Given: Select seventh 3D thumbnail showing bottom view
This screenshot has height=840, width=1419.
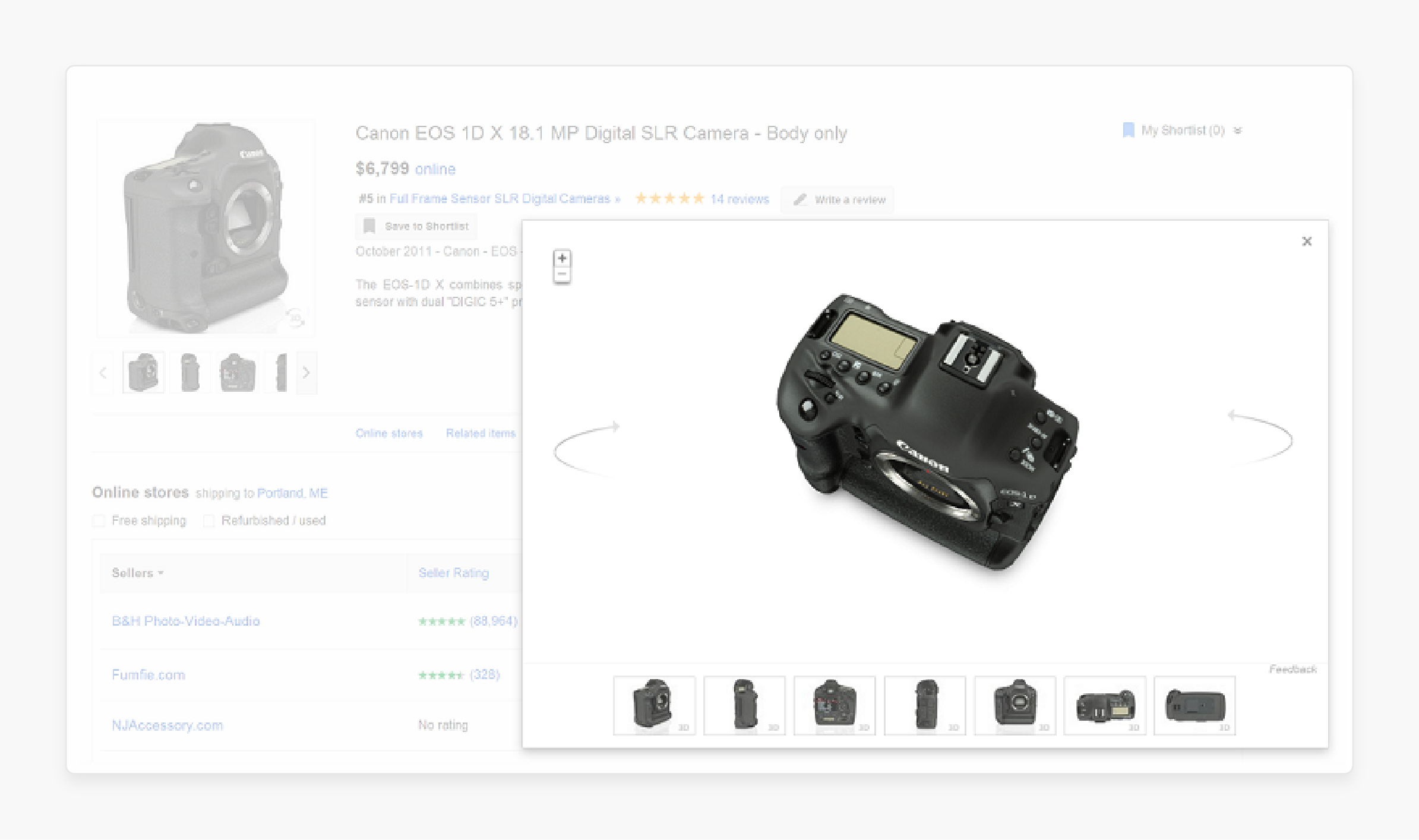Looking at the screenshot, I should [1194, 705].
